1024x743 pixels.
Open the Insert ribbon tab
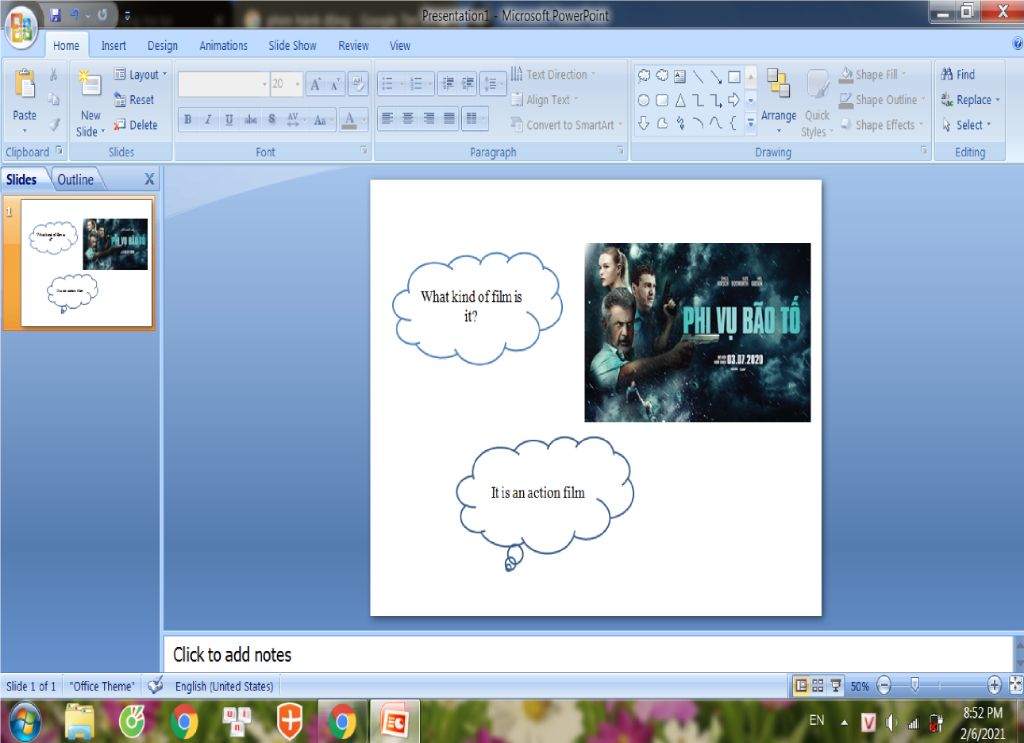point(114,46)
